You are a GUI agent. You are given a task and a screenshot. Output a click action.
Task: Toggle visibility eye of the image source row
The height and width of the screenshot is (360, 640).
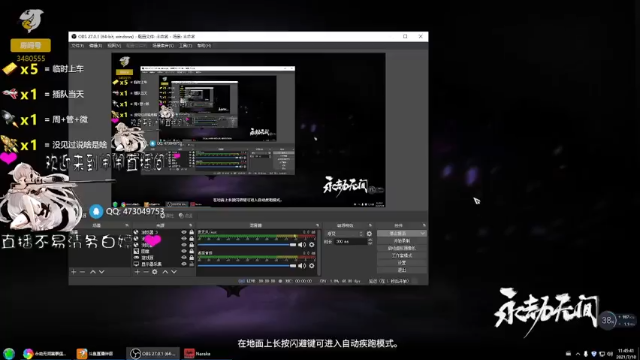184,251
